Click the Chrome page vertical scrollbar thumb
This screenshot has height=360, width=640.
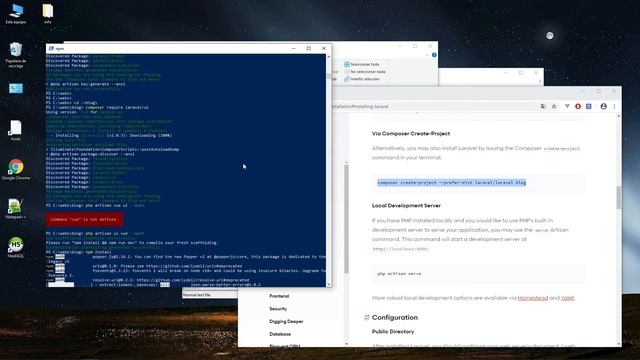coord(619,197)
